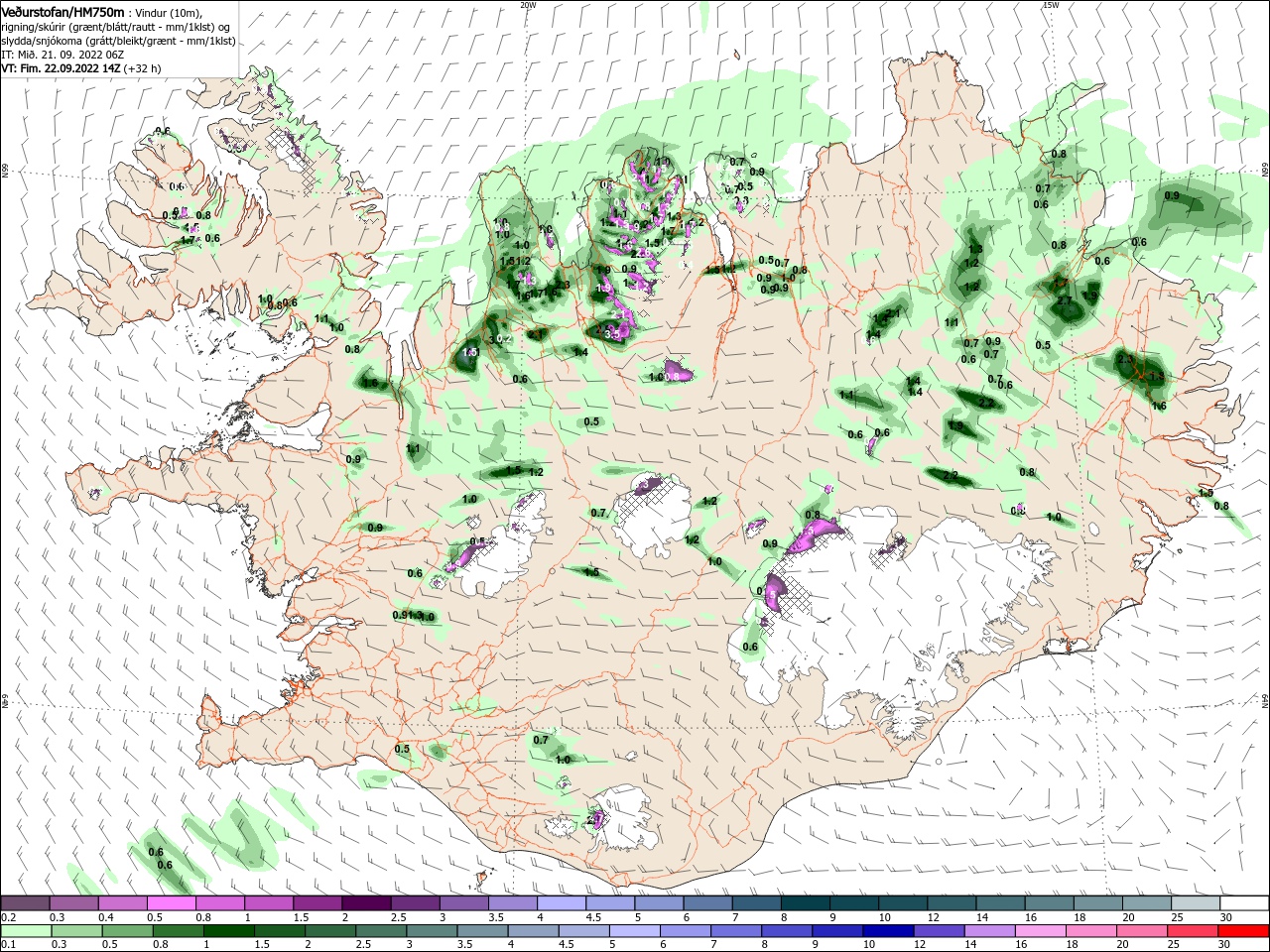Click the "10" label in the rain legend
Viewport: 1270px width, 952px height.
(x=870, y=945)
